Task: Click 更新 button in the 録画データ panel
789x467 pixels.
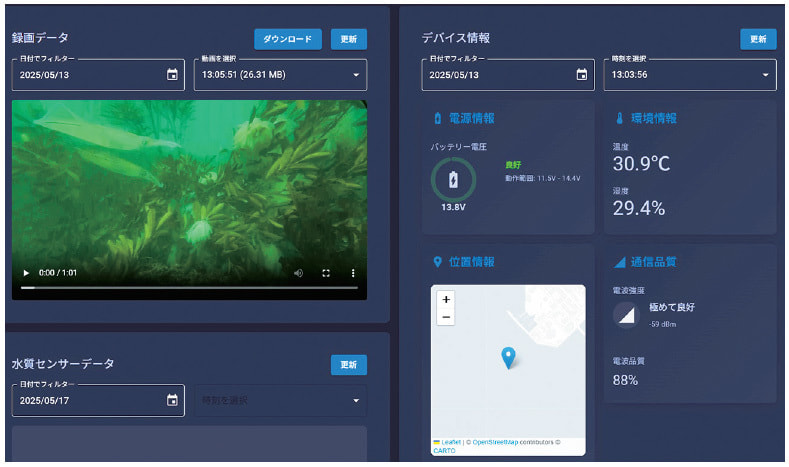Action: click(x=348, y=39)
